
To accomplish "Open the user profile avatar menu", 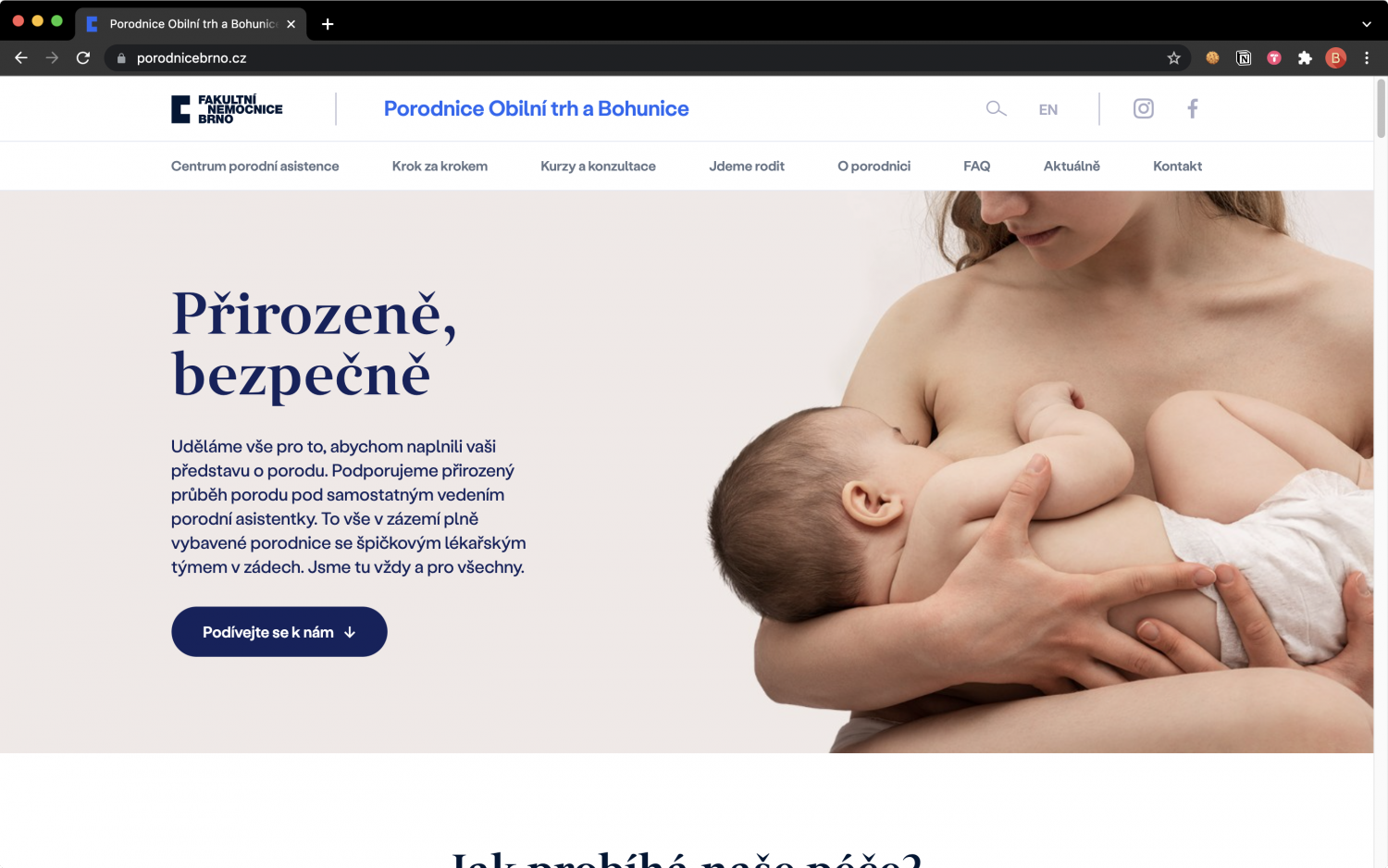I will pyautogui.click(x=1335, y=58).
